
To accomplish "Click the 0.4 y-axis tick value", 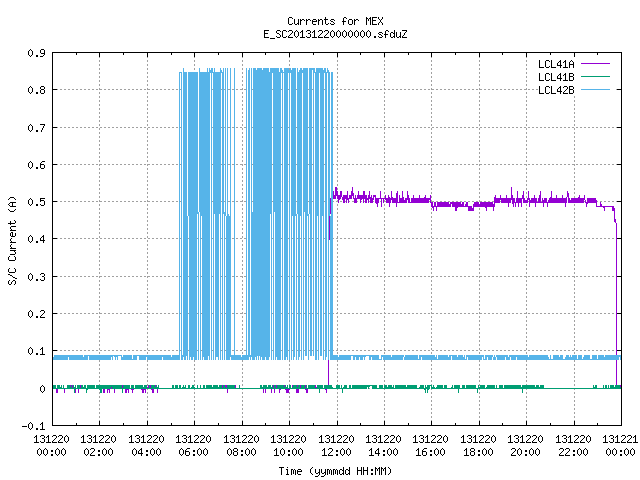I will pos(36,239).
